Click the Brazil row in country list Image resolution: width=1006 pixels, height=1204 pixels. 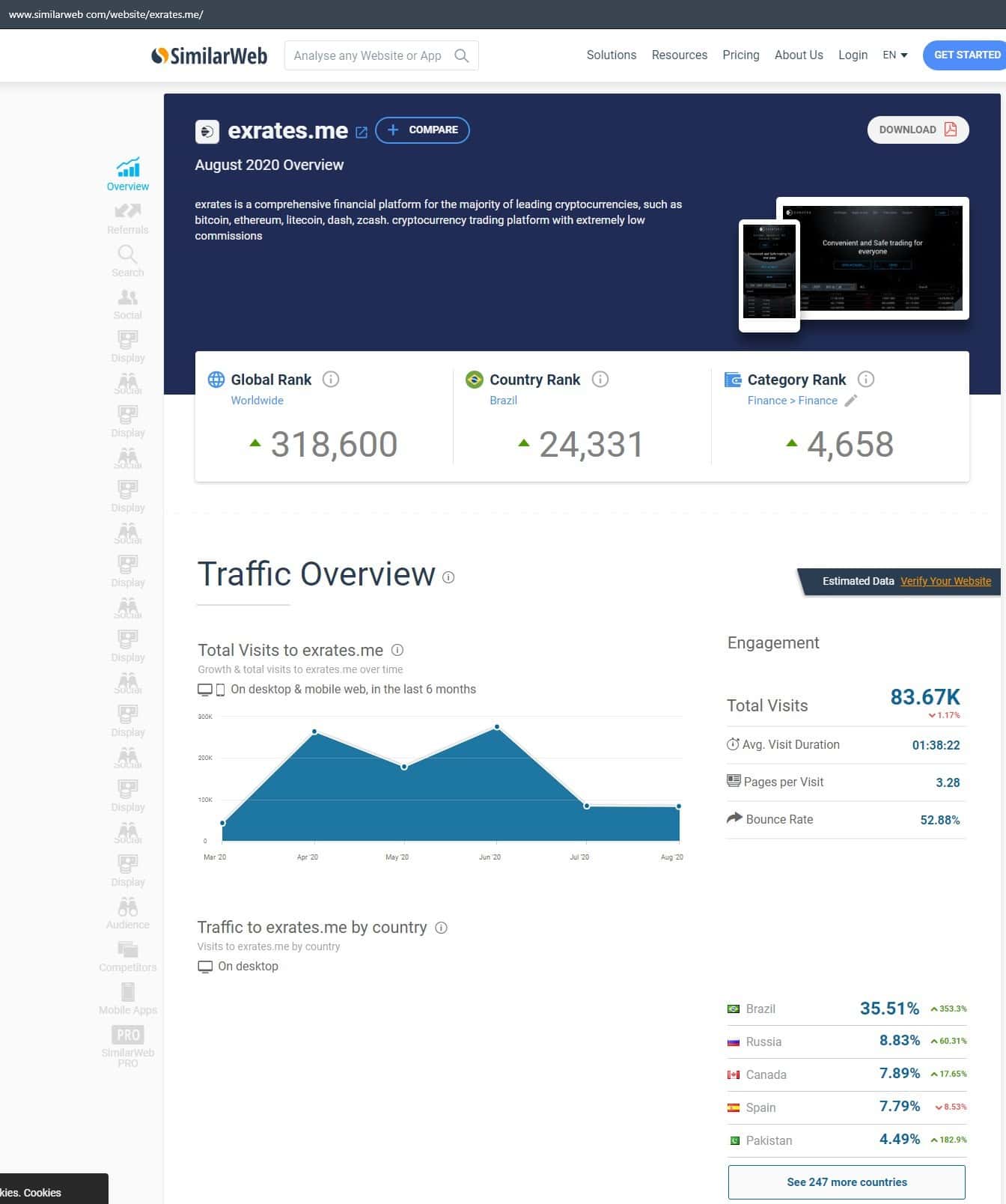[x=847, y=1009]
